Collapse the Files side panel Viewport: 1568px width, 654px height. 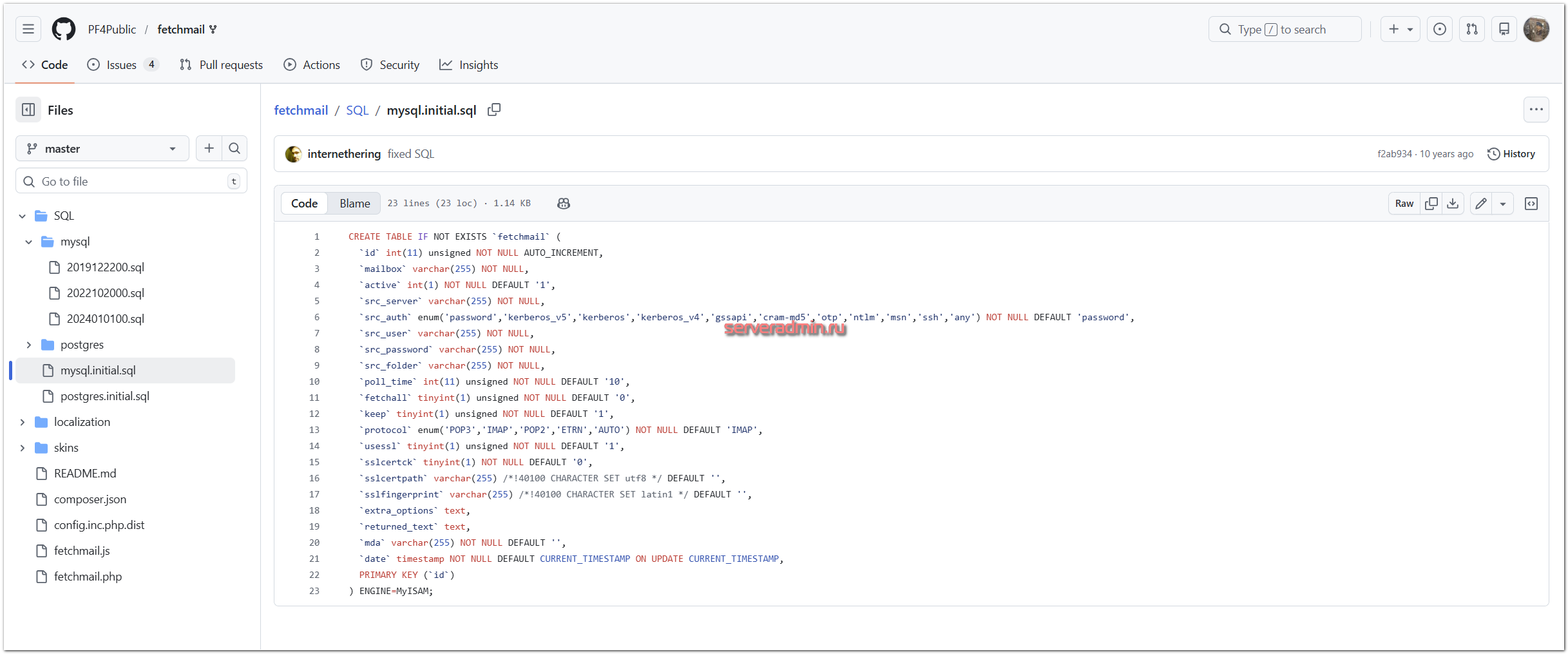(x=28, y=110)
